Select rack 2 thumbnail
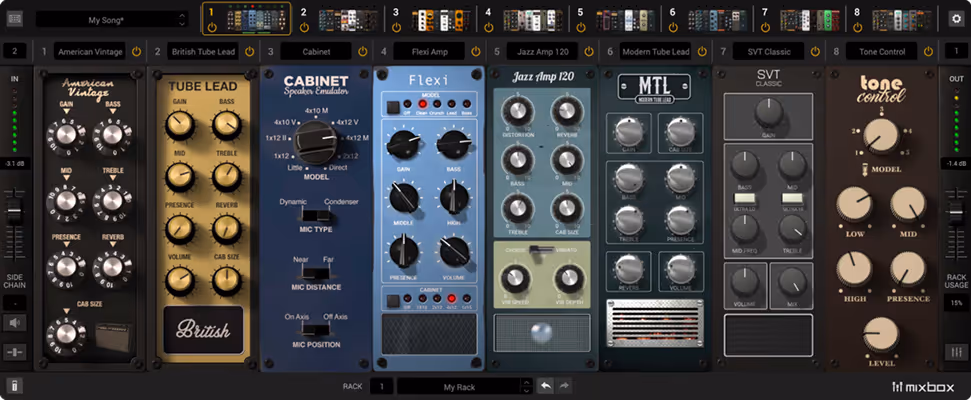Viewport: 971px width, 400px height. [348, 20]
